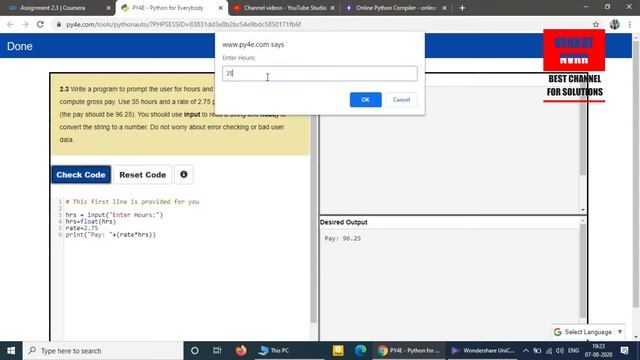Screen dimensions: 640x360
Task: Click the network icon in the system tray
Action: click(549, 351)
